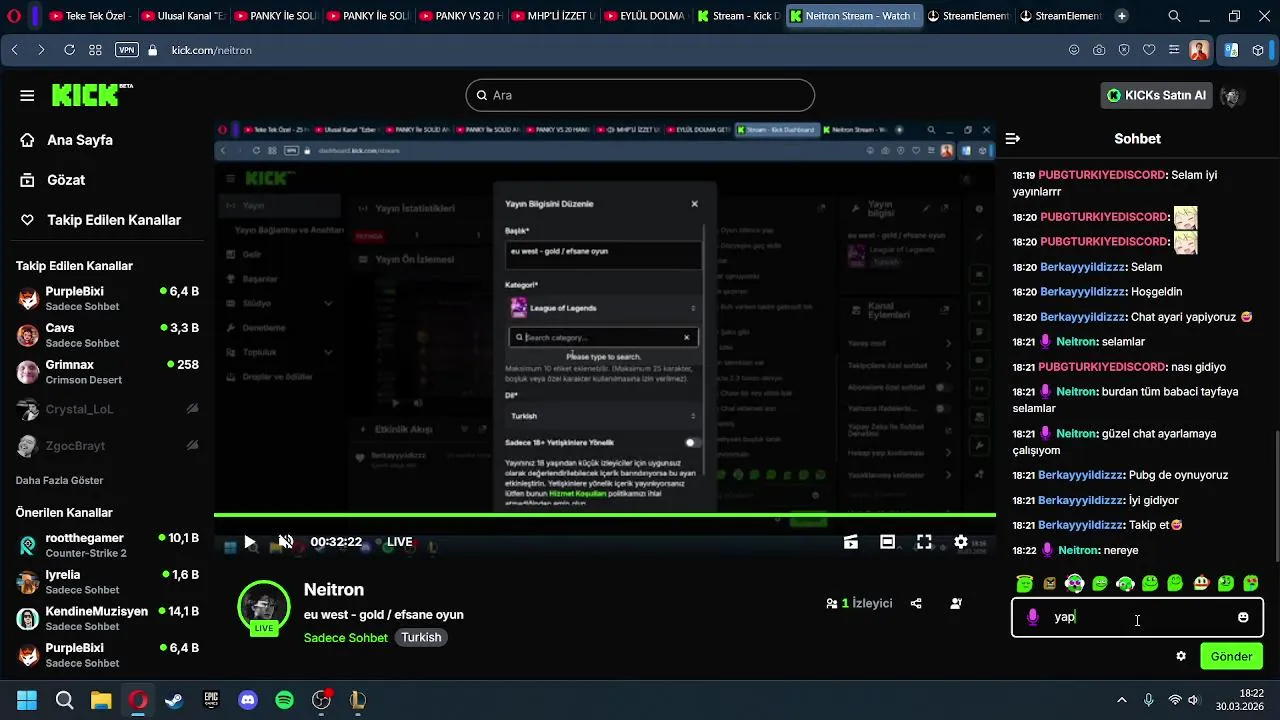
Task: Add page to bookmarks heart icon
Action: (1149, 50)
